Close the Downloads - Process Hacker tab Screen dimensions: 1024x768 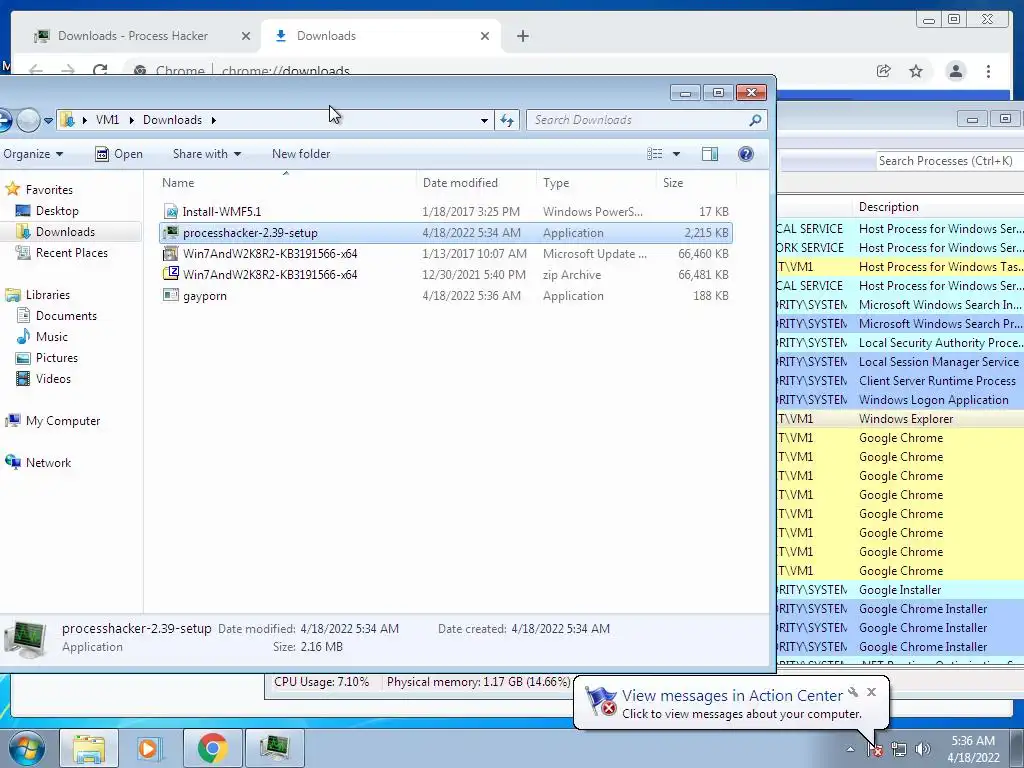coord(246,36)
